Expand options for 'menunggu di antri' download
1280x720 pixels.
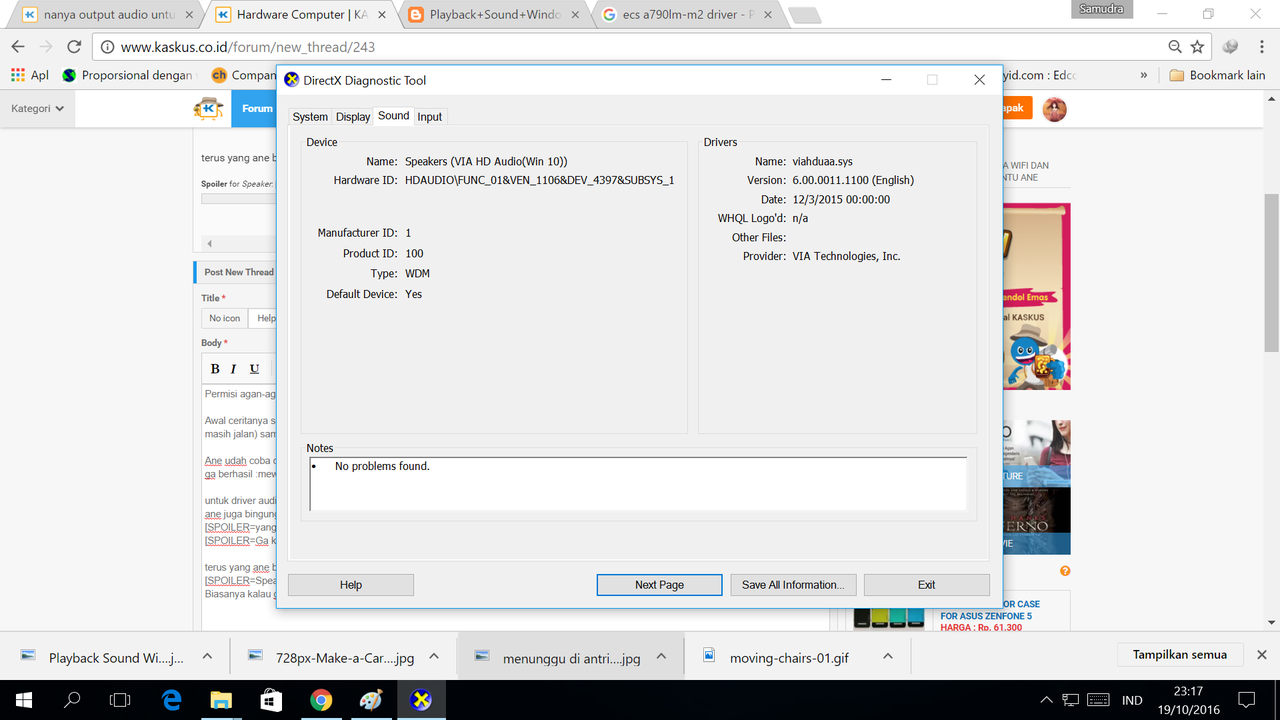coord(661,657)
